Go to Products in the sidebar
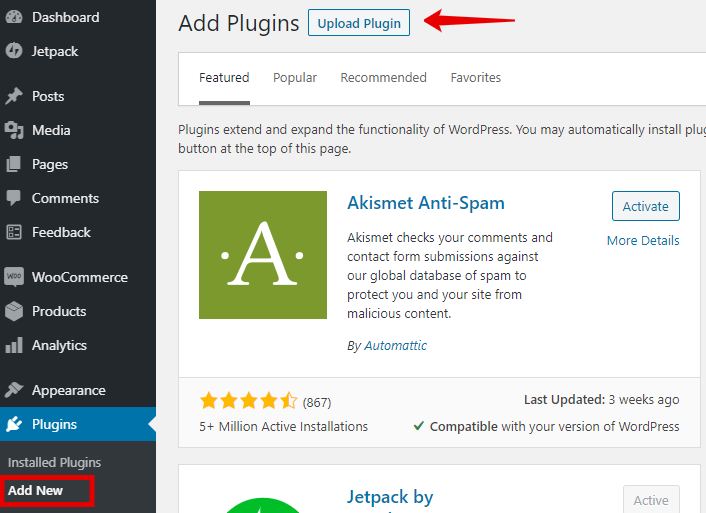 pos(59,311)
